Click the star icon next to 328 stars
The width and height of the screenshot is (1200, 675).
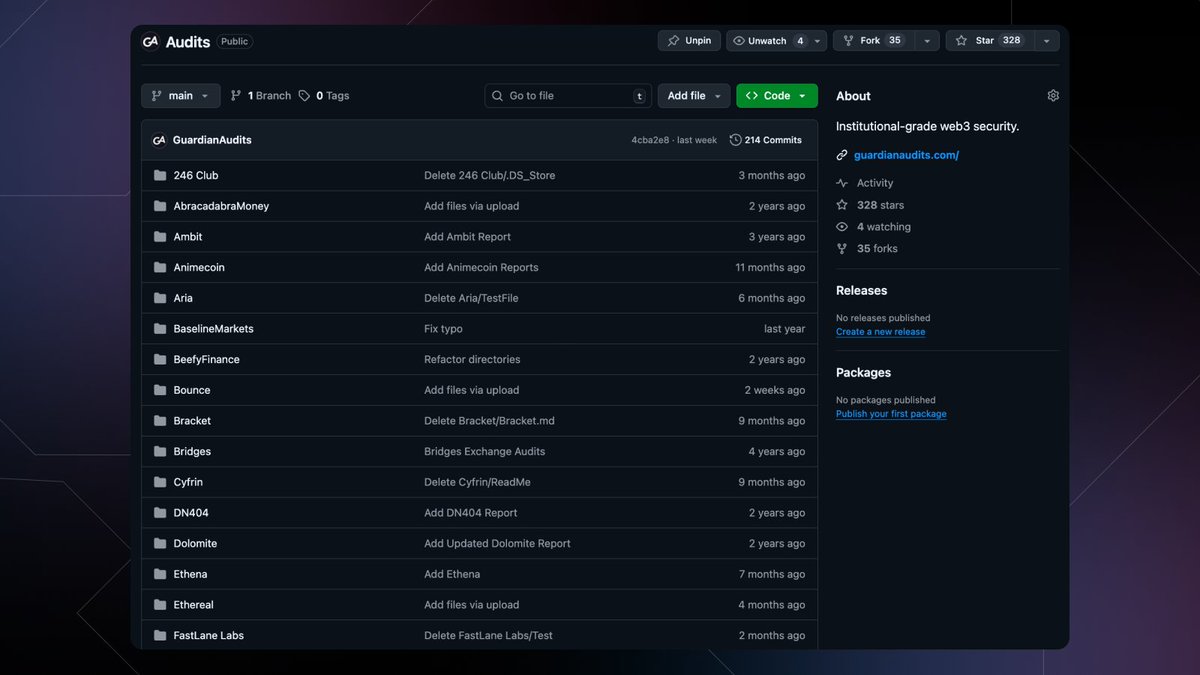(x=842, y=205)
